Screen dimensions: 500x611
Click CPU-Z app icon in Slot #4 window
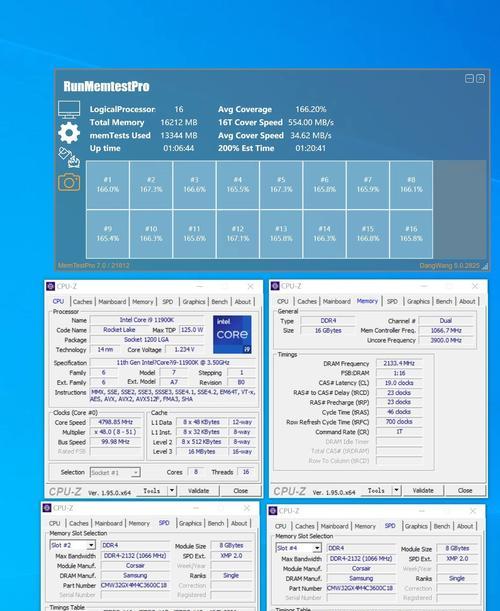coord(273,510)
